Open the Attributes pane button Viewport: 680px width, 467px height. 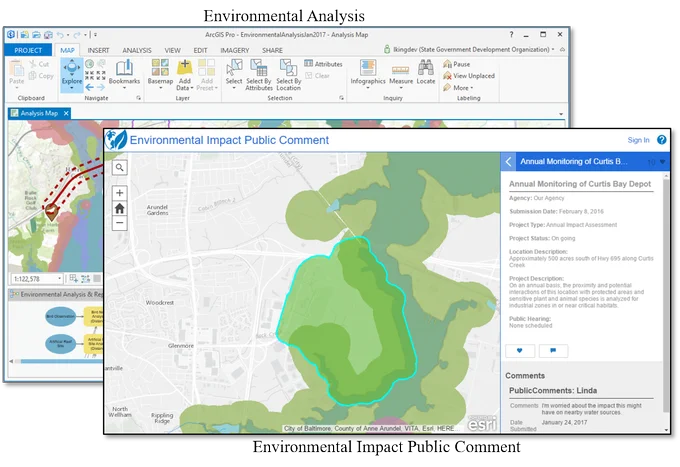click(324, 64)
